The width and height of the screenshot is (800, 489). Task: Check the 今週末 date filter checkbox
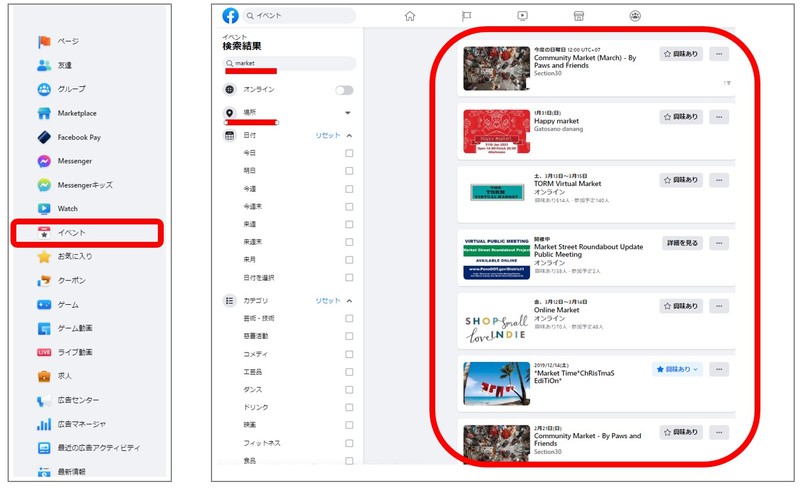(x=349, y=207)
